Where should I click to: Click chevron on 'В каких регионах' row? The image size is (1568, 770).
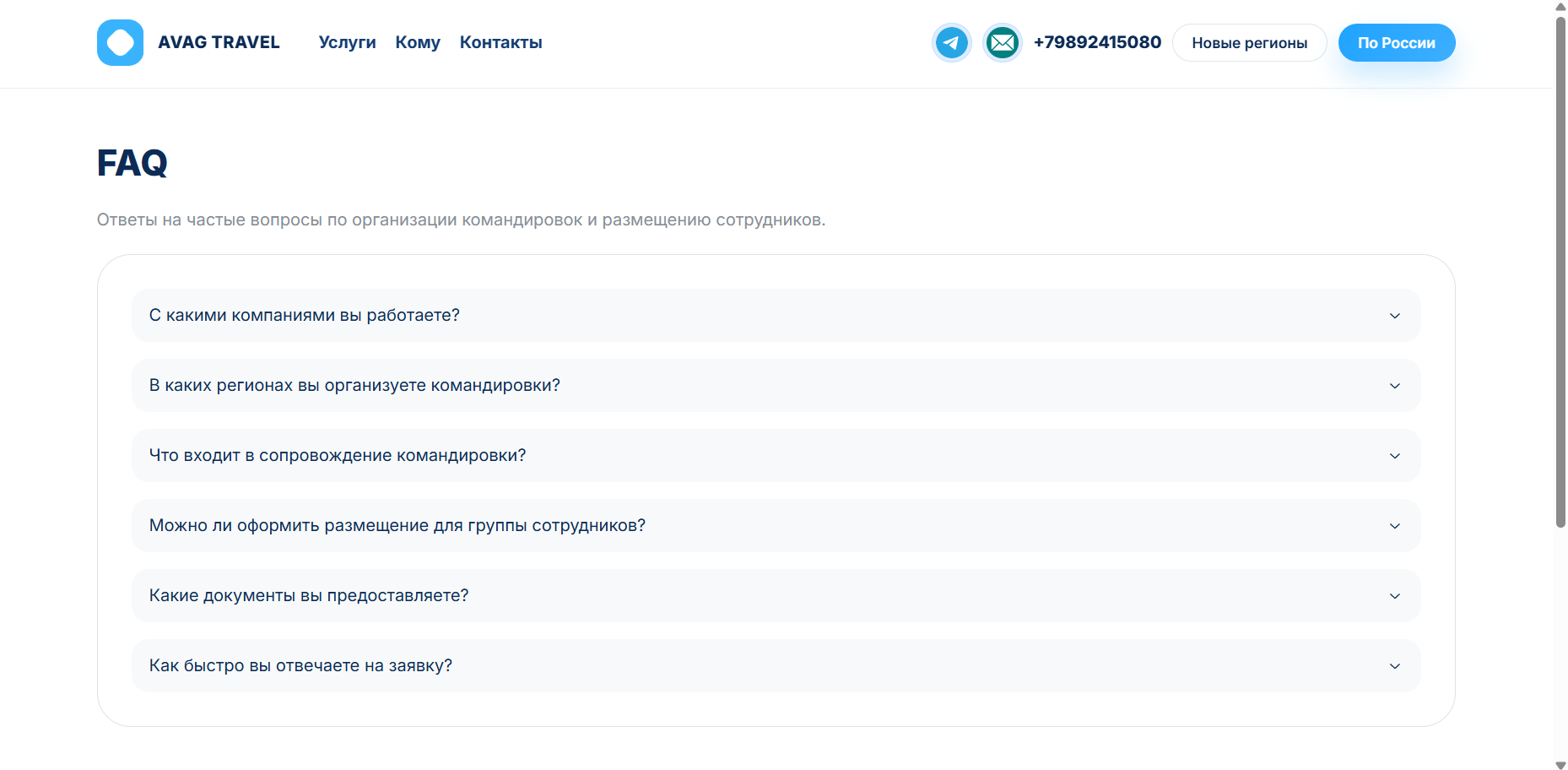point(1394,386)
